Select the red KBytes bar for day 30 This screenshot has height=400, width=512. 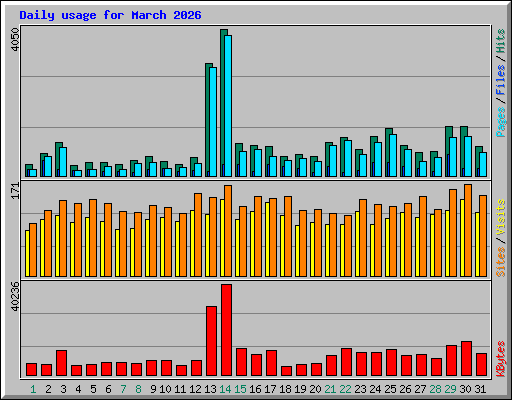point(466,358)
